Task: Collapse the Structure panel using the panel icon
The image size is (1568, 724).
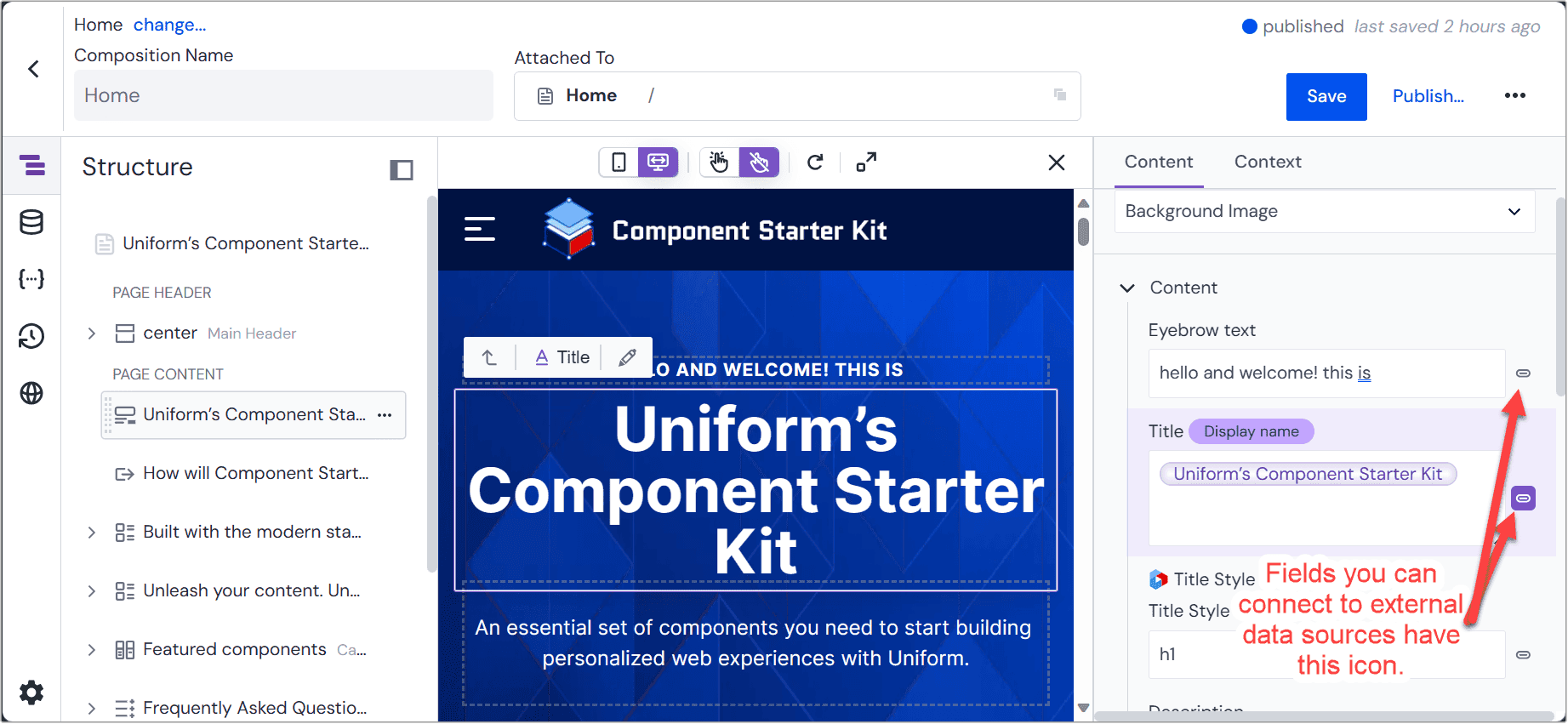Action: 402,169
